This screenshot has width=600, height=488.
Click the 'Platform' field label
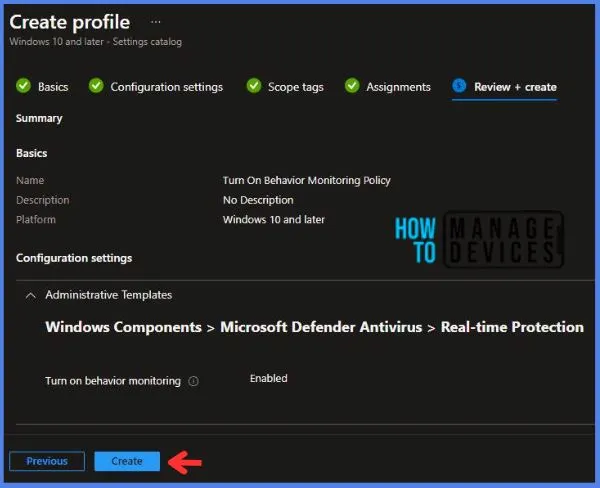coord(36,220)
